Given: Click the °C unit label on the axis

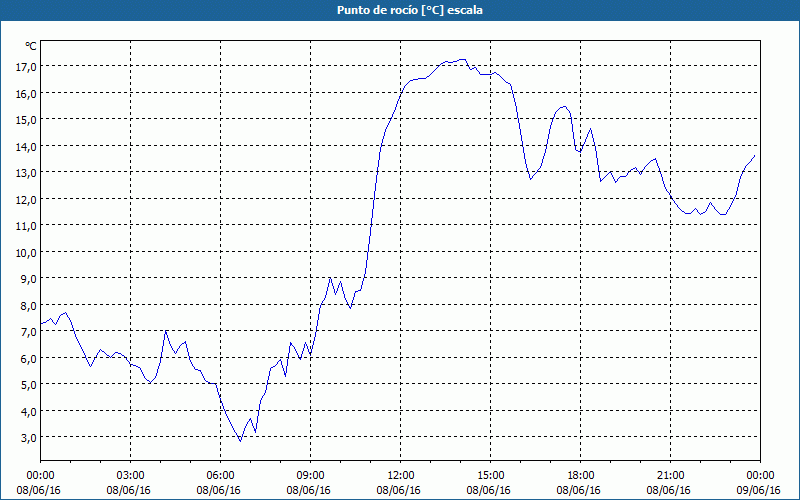Looking at the screenshot, I should [31, 46].
